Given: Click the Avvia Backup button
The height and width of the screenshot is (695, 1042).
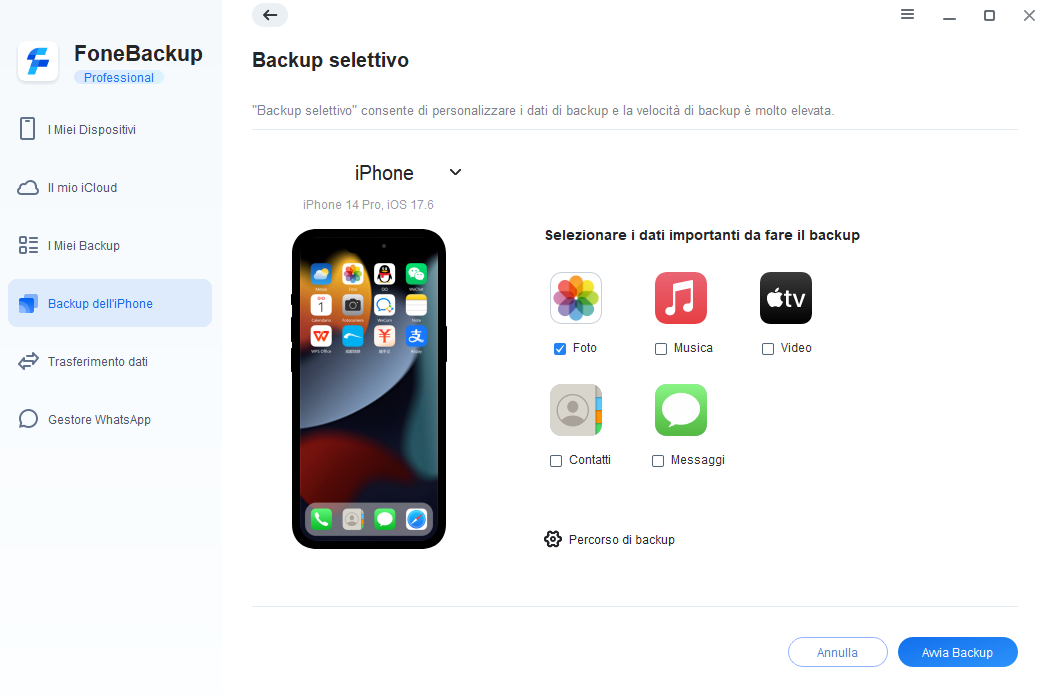Looking at the screenshot, I should [x=958, y=652].
